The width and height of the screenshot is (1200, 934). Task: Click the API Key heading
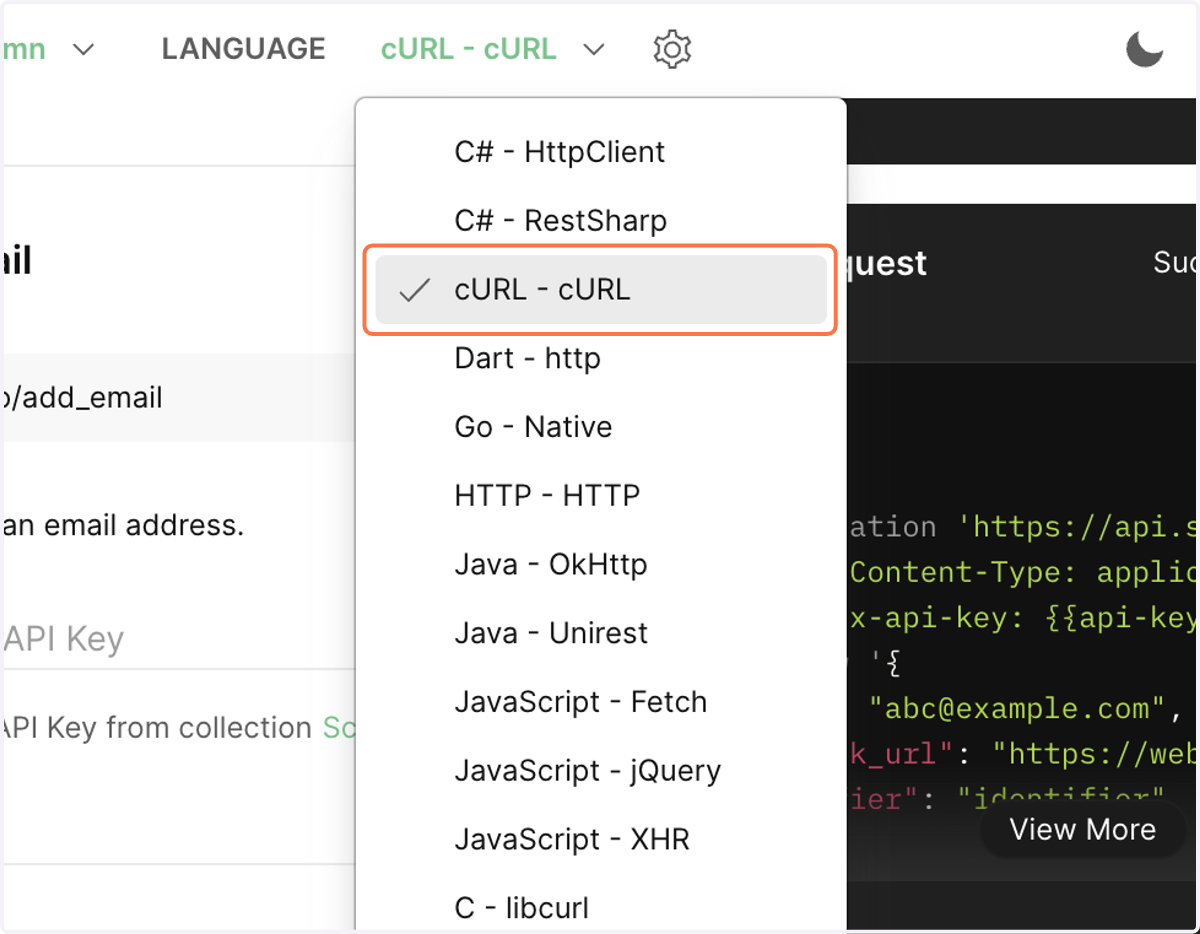tap(63, 639)
